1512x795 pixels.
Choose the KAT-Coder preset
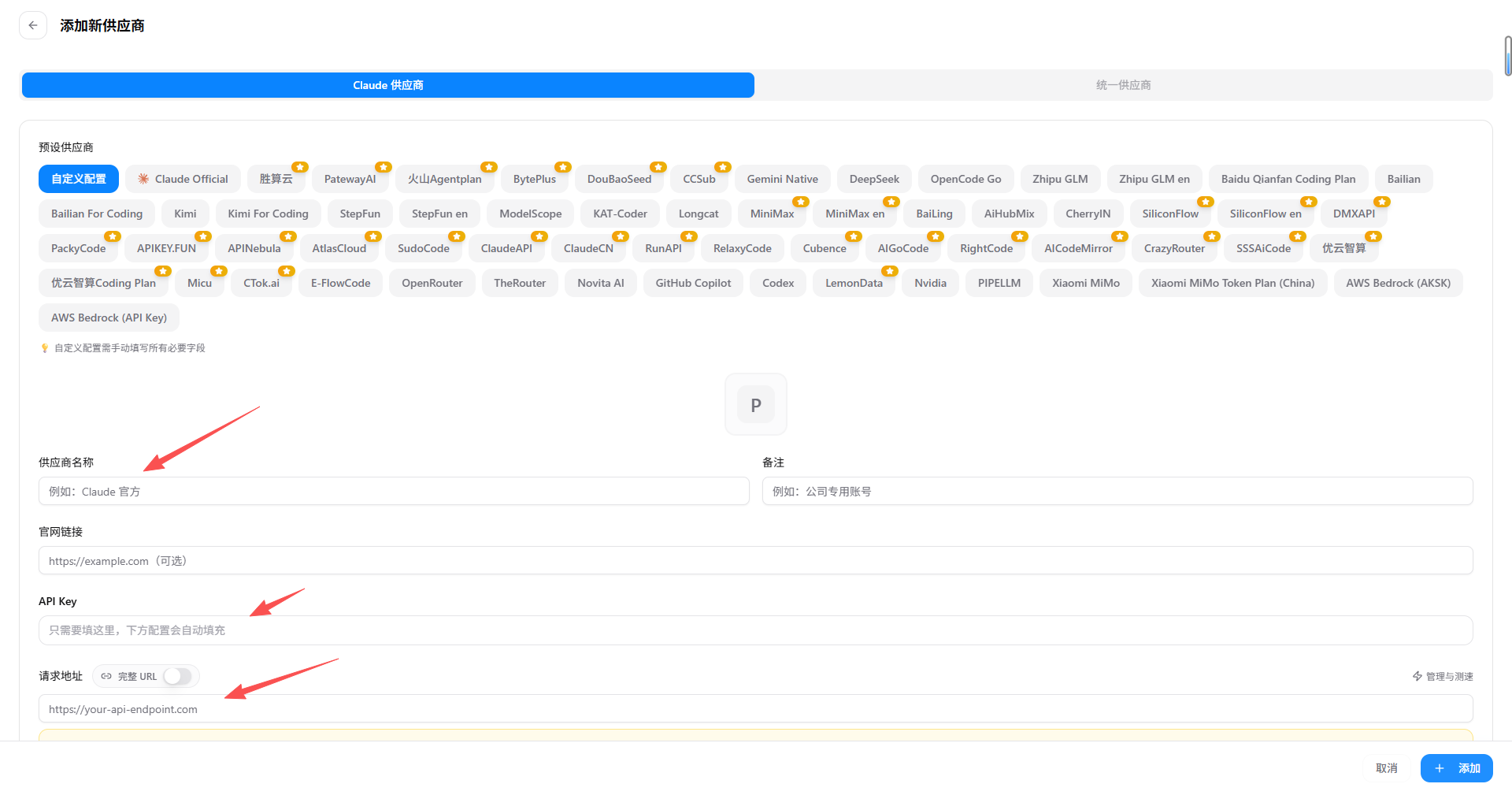pos(621,214)
